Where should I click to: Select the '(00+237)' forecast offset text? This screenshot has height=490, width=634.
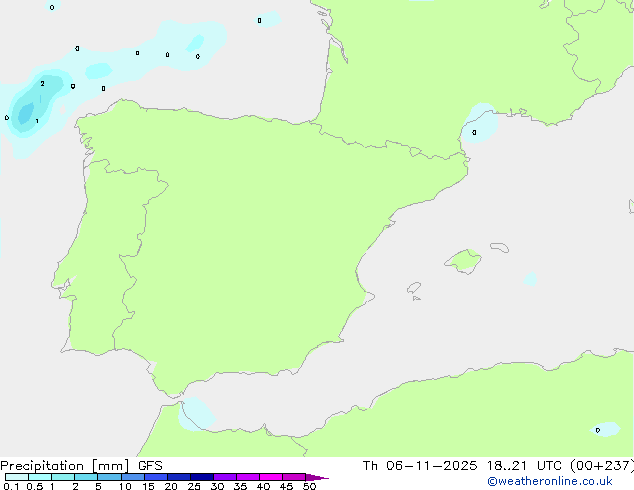[x=602, y=466]
